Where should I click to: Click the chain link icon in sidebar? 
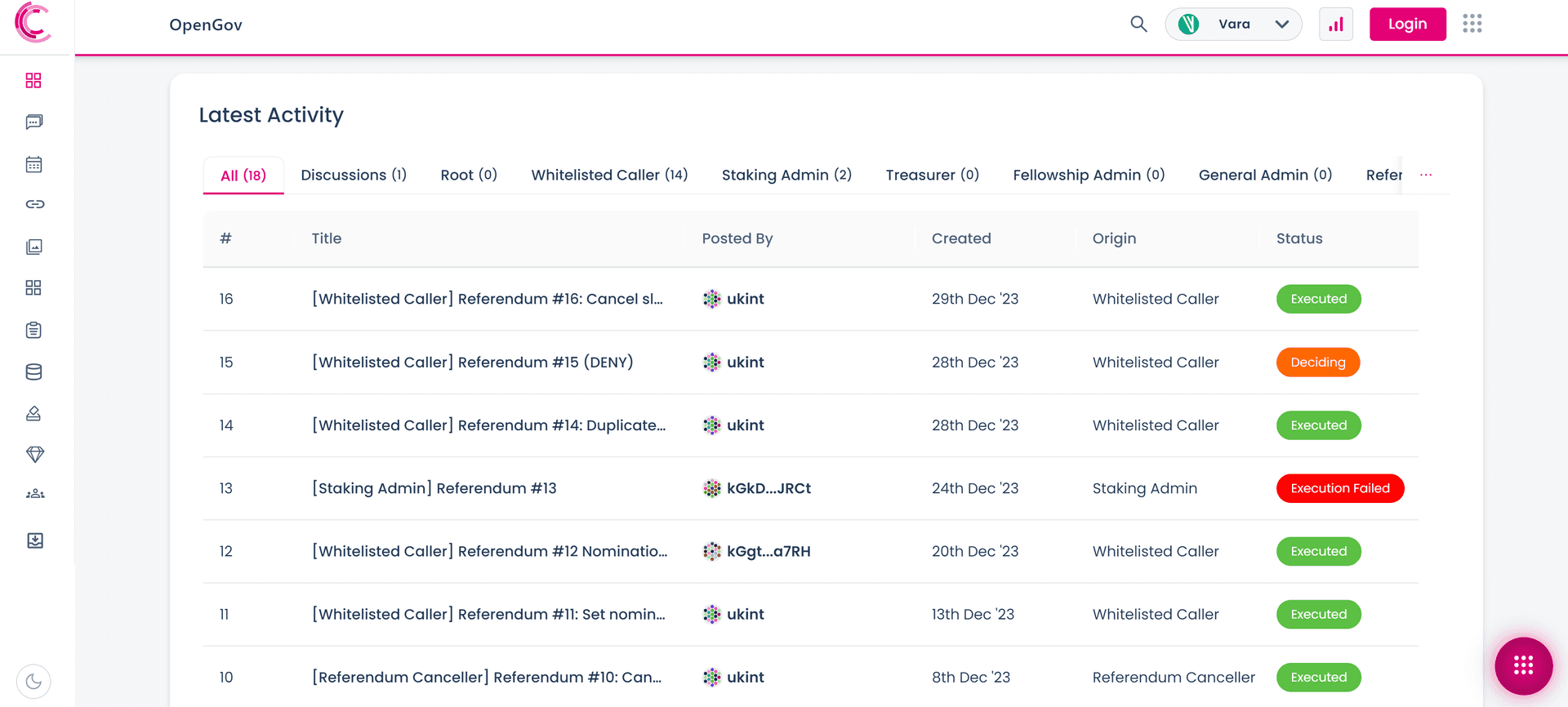tap(34, 204)
